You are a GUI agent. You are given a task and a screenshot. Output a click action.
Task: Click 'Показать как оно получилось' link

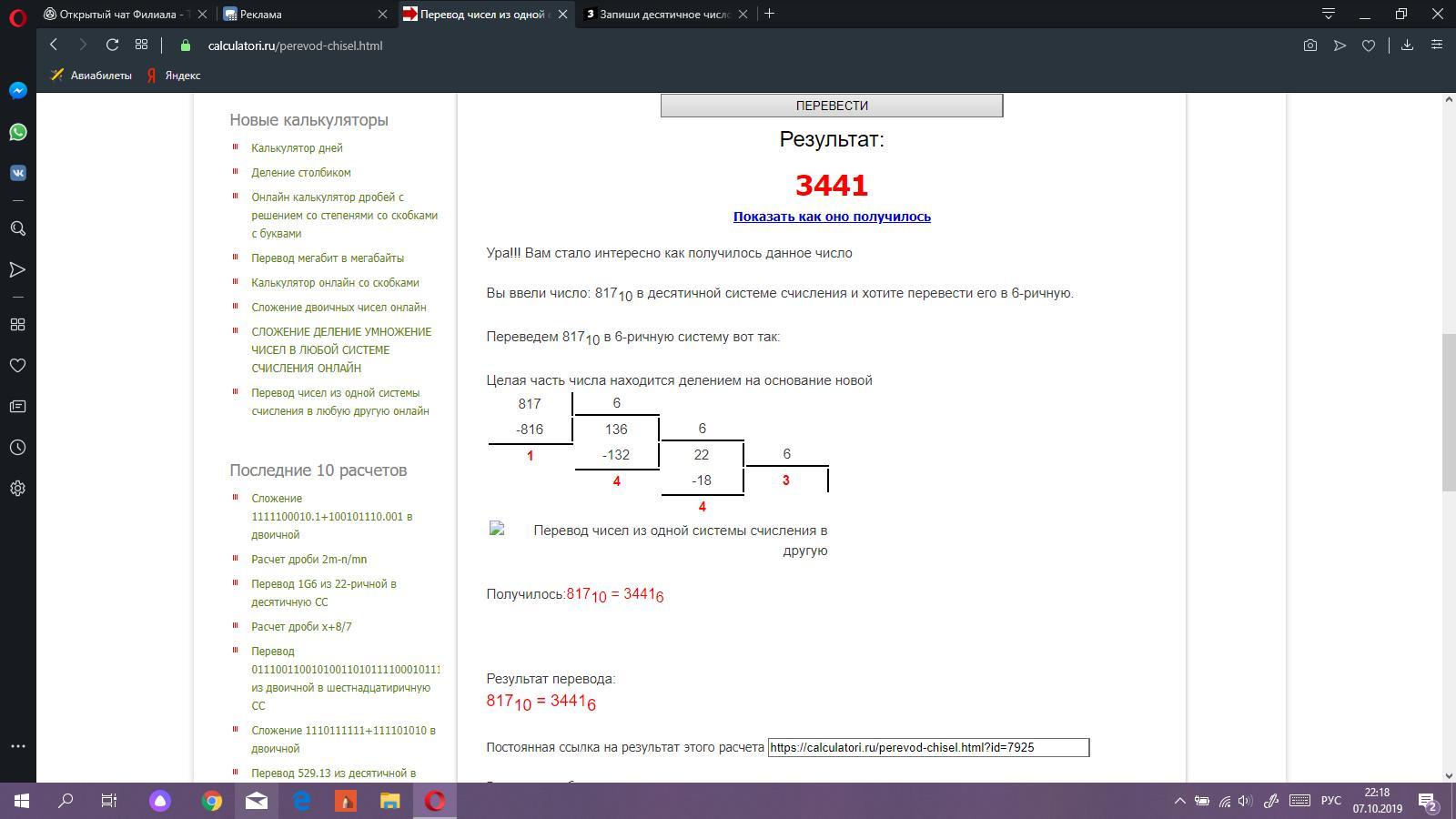point(832,217)
